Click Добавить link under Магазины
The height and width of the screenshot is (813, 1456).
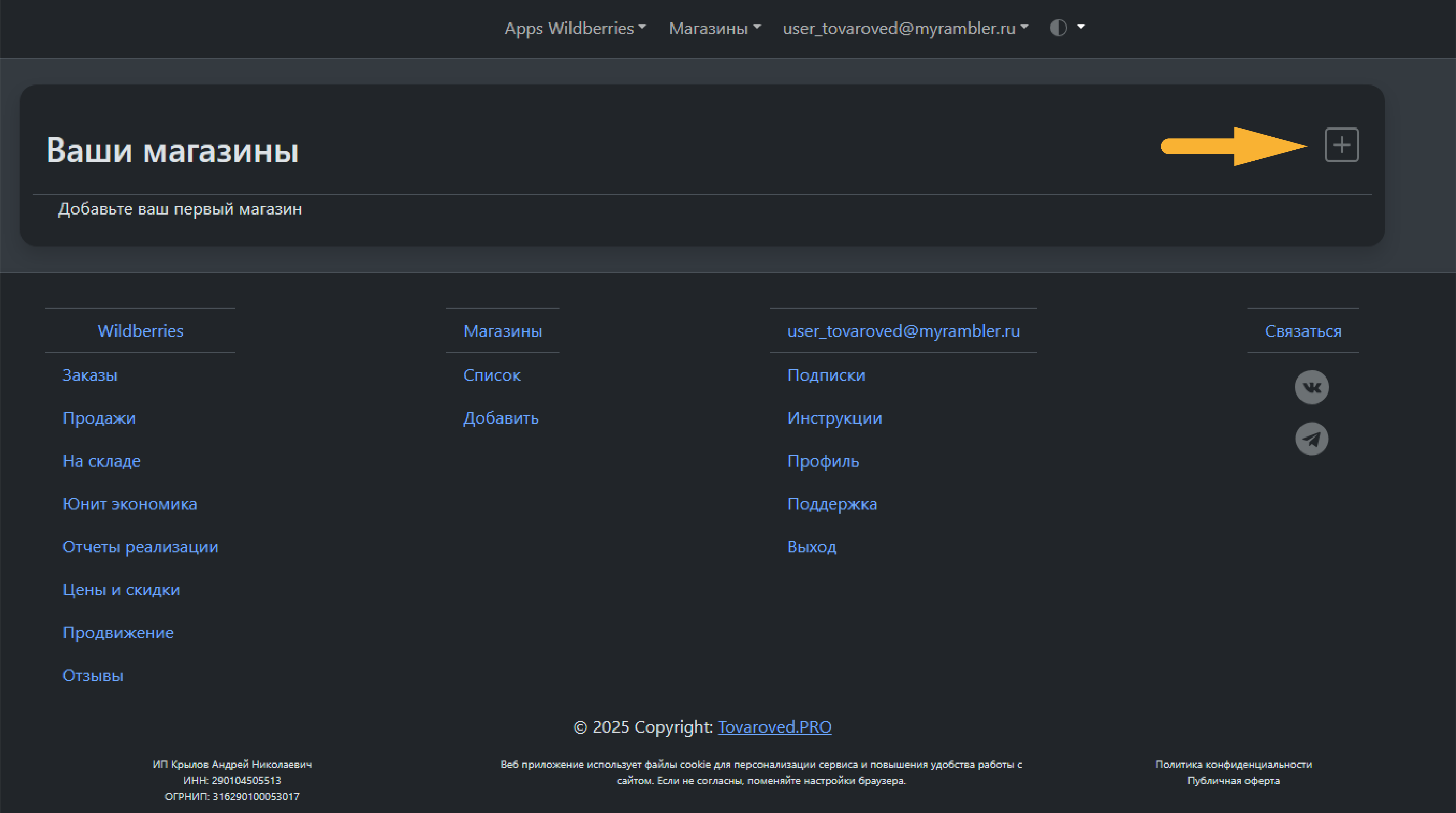[x=501, y=418]
